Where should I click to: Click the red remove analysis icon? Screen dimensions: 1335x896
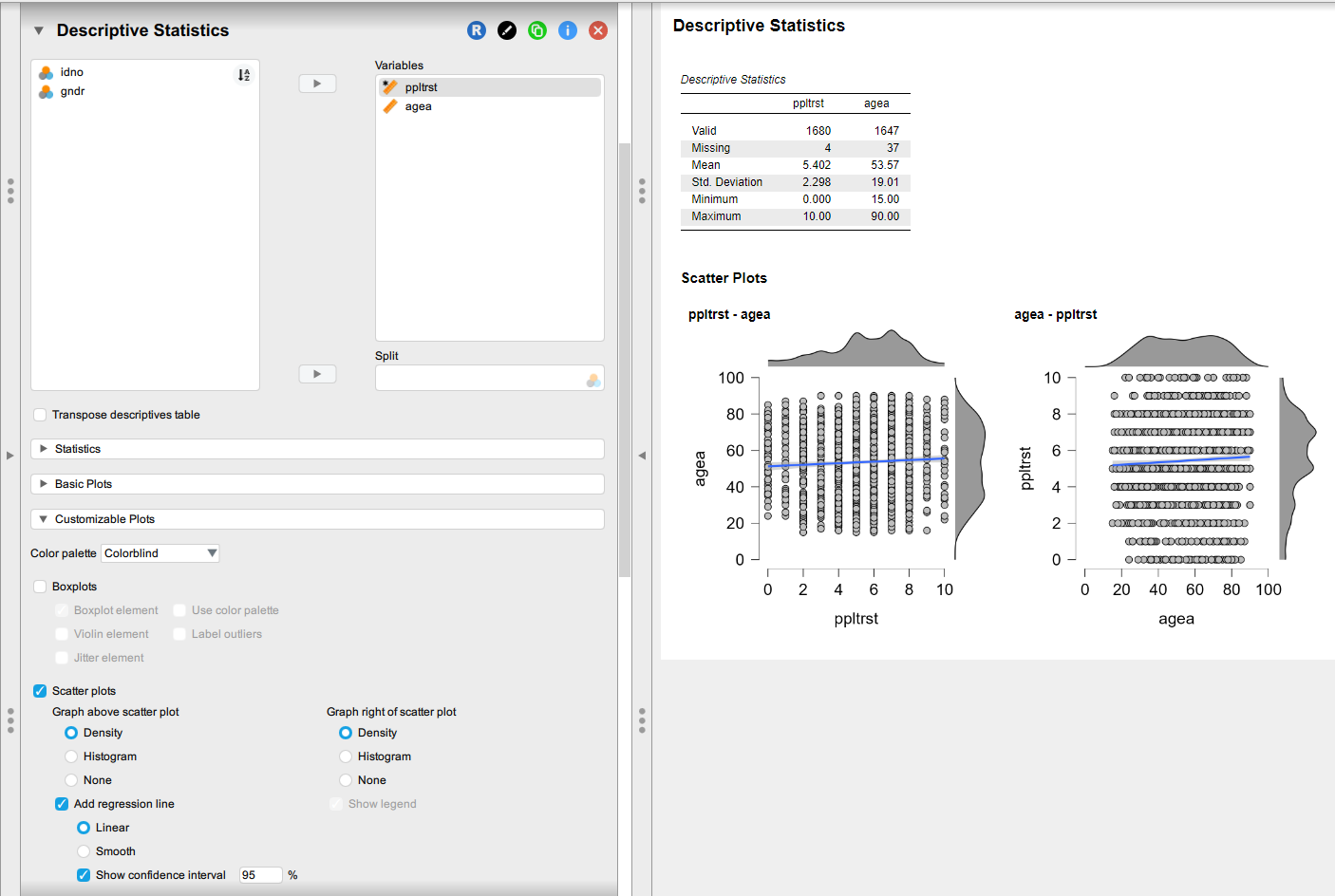598,30
